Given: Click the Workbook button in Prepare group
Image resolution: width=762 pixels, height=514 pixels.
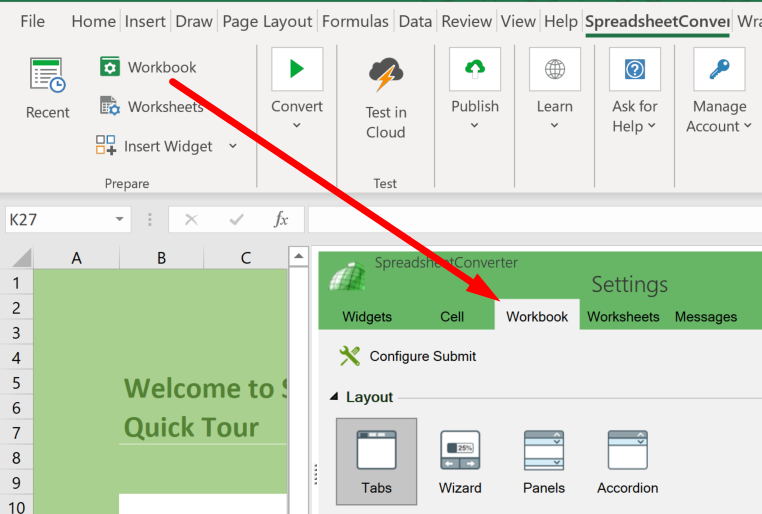Looking at the screenshot, I should [148, 67].
